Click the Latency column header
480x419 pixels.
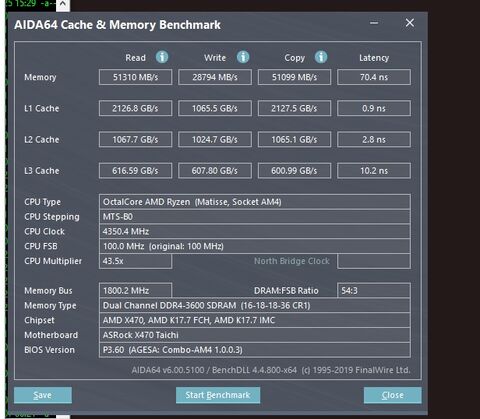click(x=374, y=58)
